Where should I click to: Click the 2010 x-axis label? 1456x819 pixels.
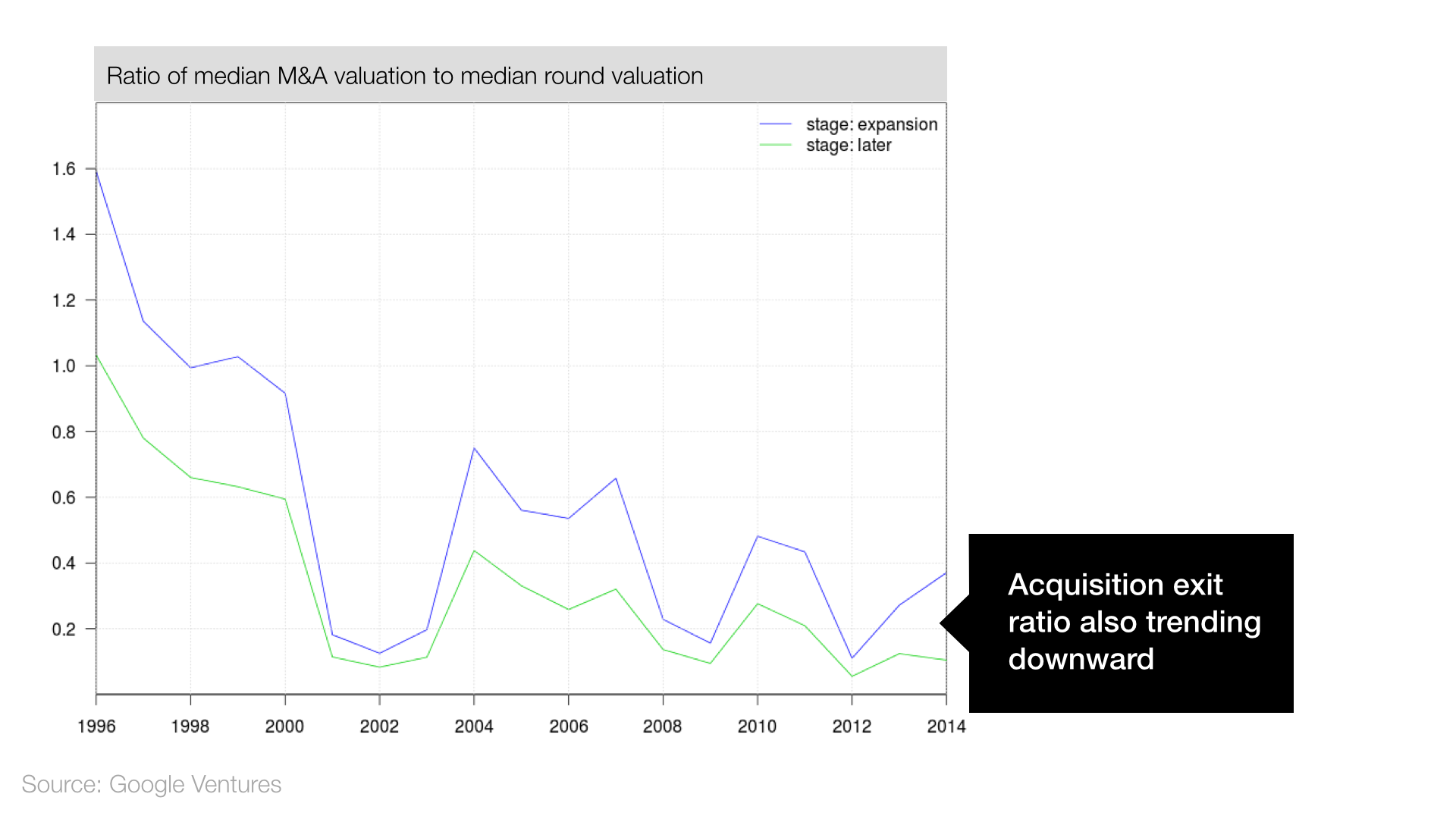click(757, 726)
